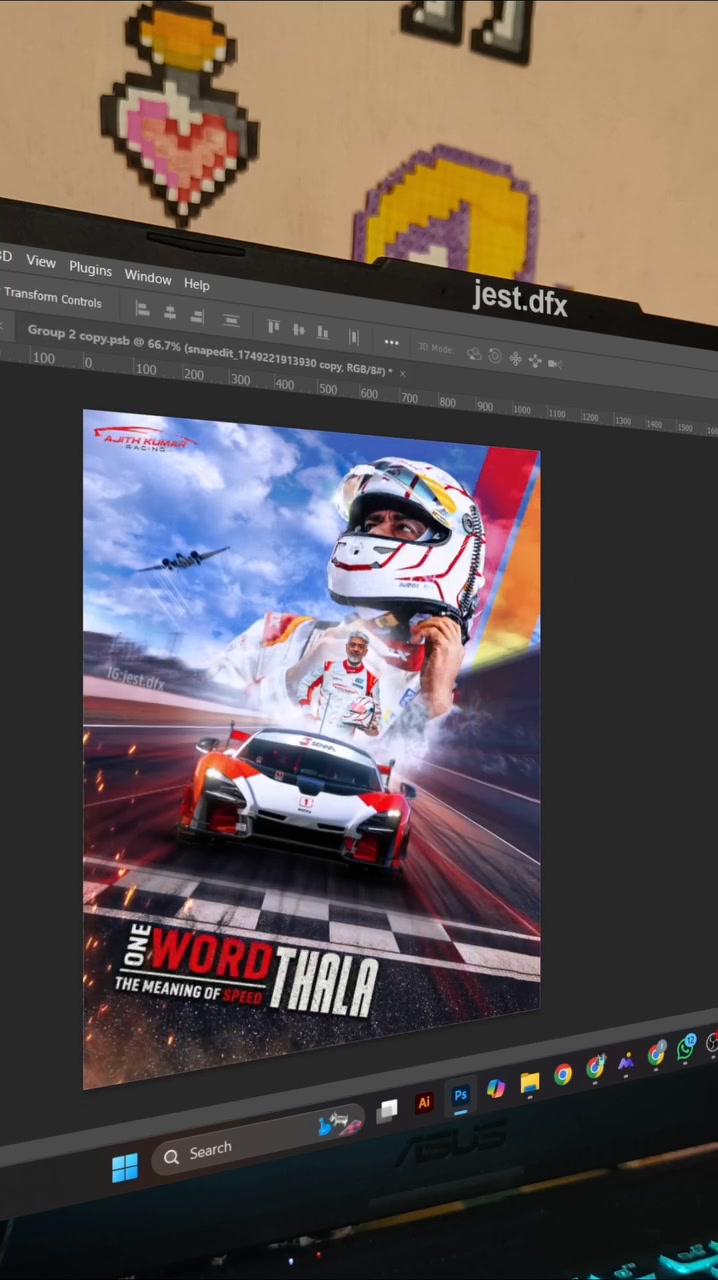
Task: Align horizontal centers in options bar
Action: [170, 314]
